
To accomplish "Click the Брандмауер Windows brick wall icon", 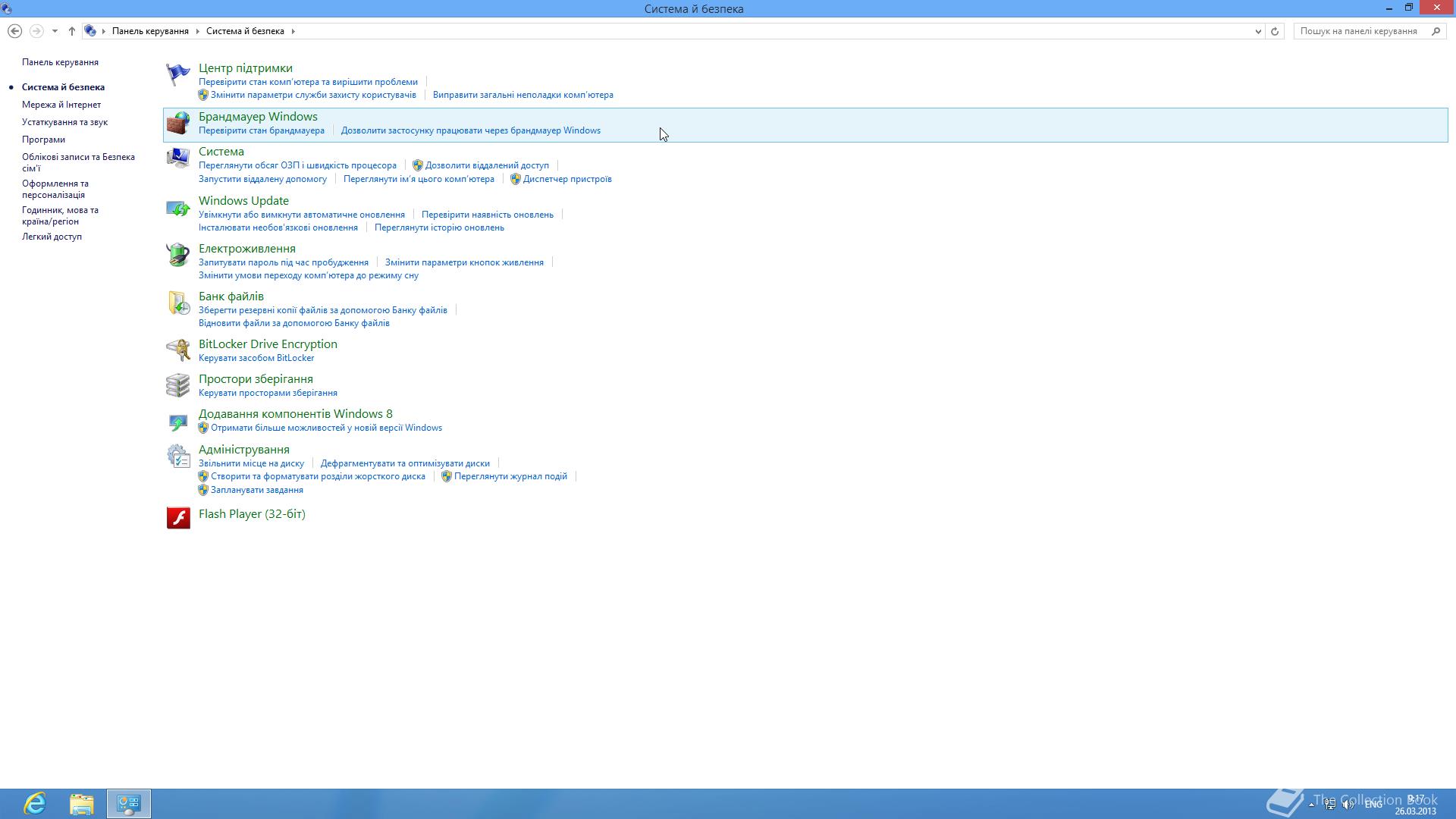I will pos(178,123).
